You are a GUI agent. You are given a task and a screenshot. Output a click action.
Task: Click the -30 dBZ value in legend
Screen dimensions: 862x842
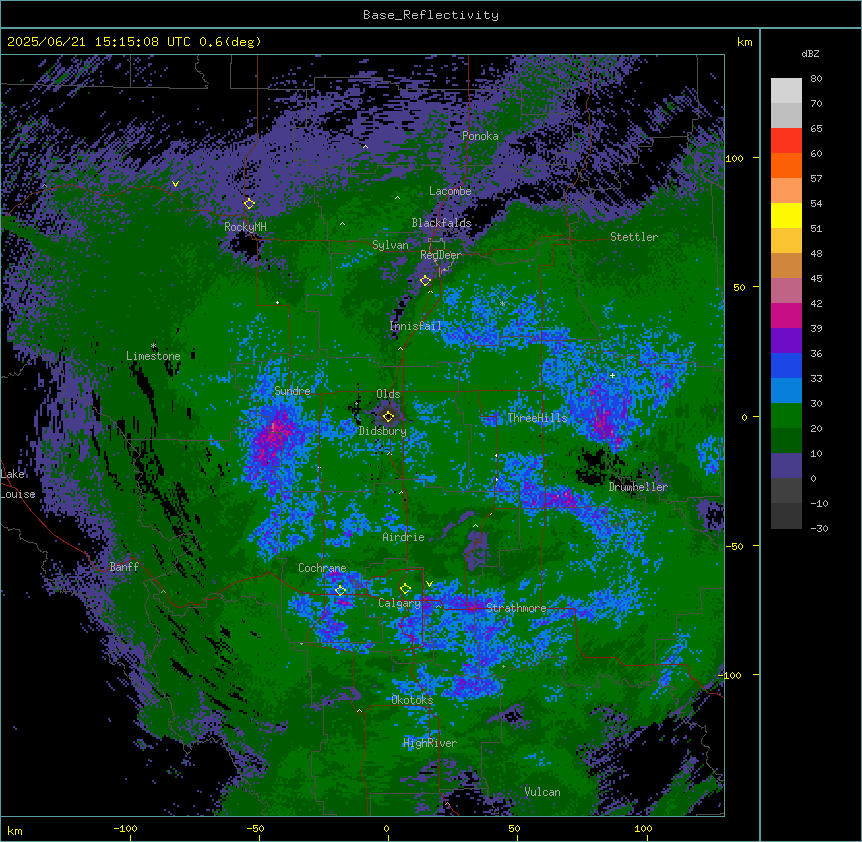click(819, 529)
